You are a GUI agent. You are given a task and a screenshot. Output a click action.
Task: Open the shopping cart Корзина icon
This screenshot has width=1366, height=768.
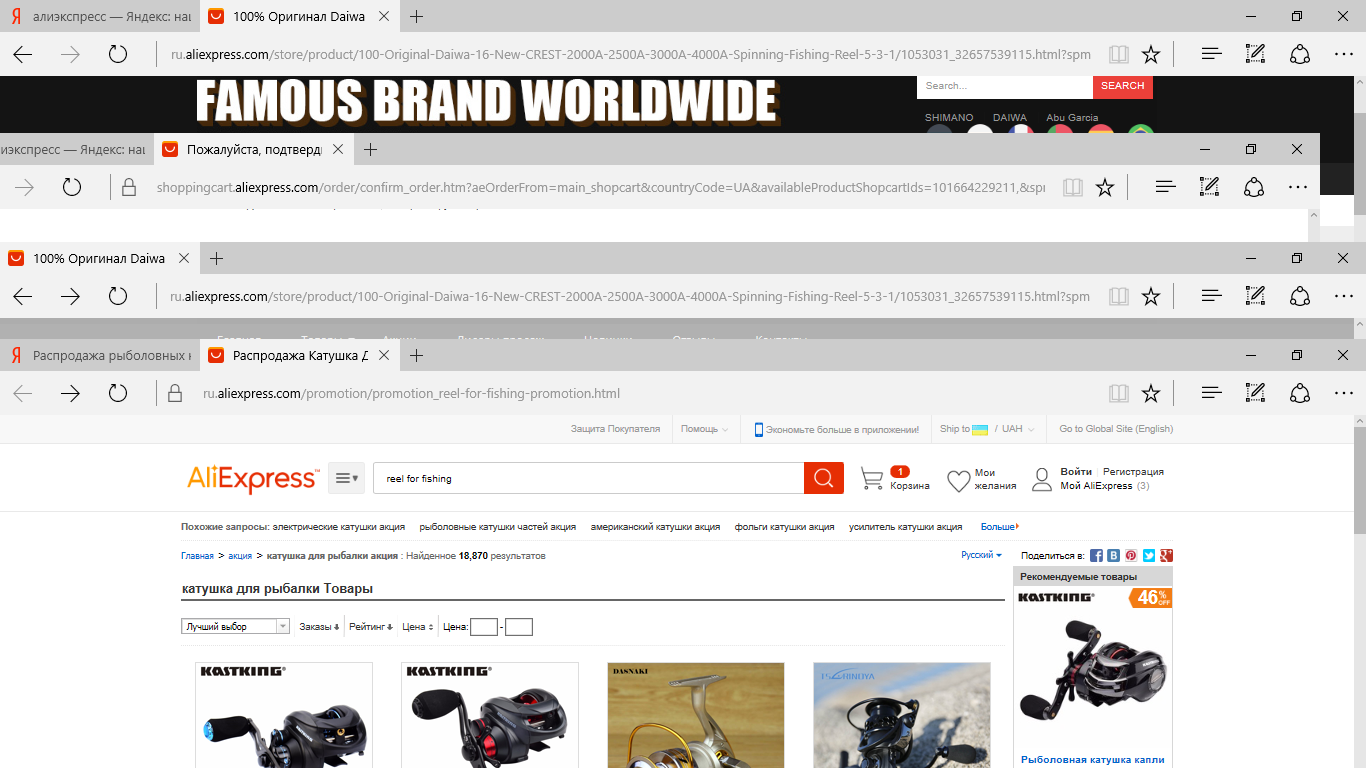tap(873, 478)
